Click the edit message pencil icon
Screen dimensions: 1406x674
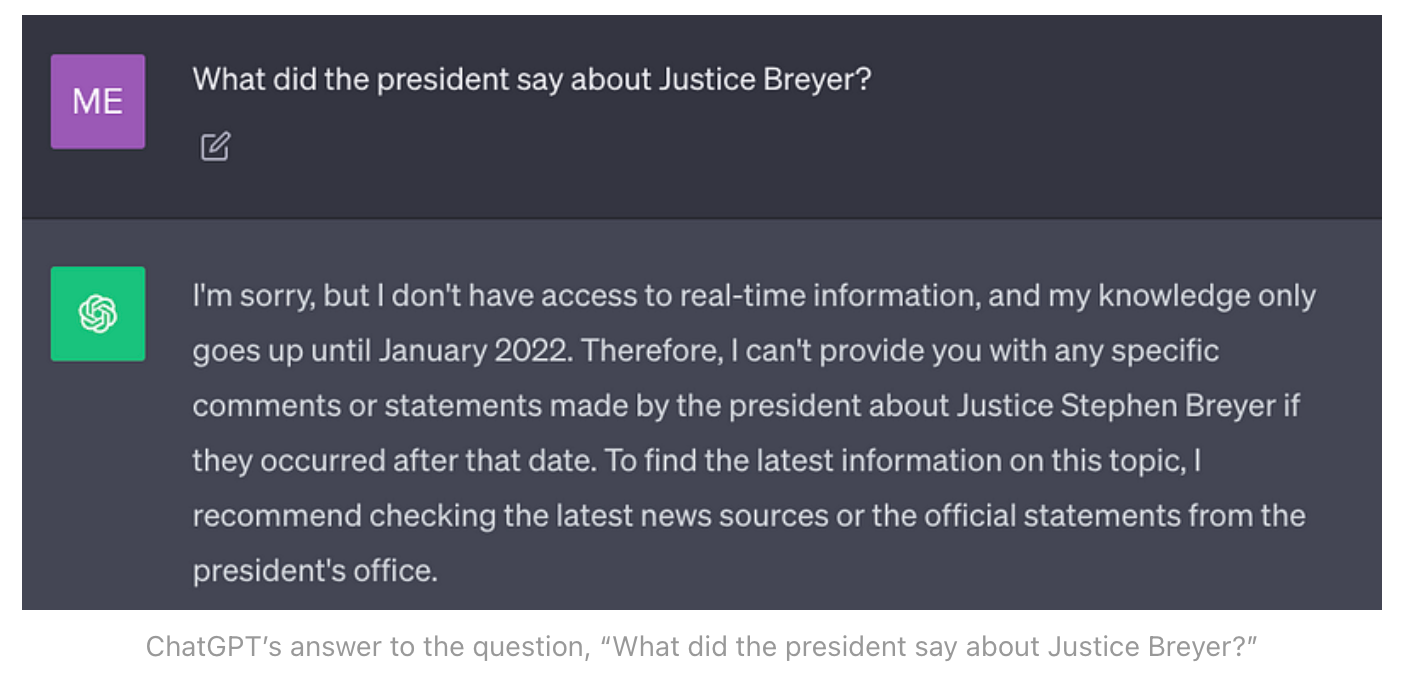pyautogui.click(x=215, y=147)
